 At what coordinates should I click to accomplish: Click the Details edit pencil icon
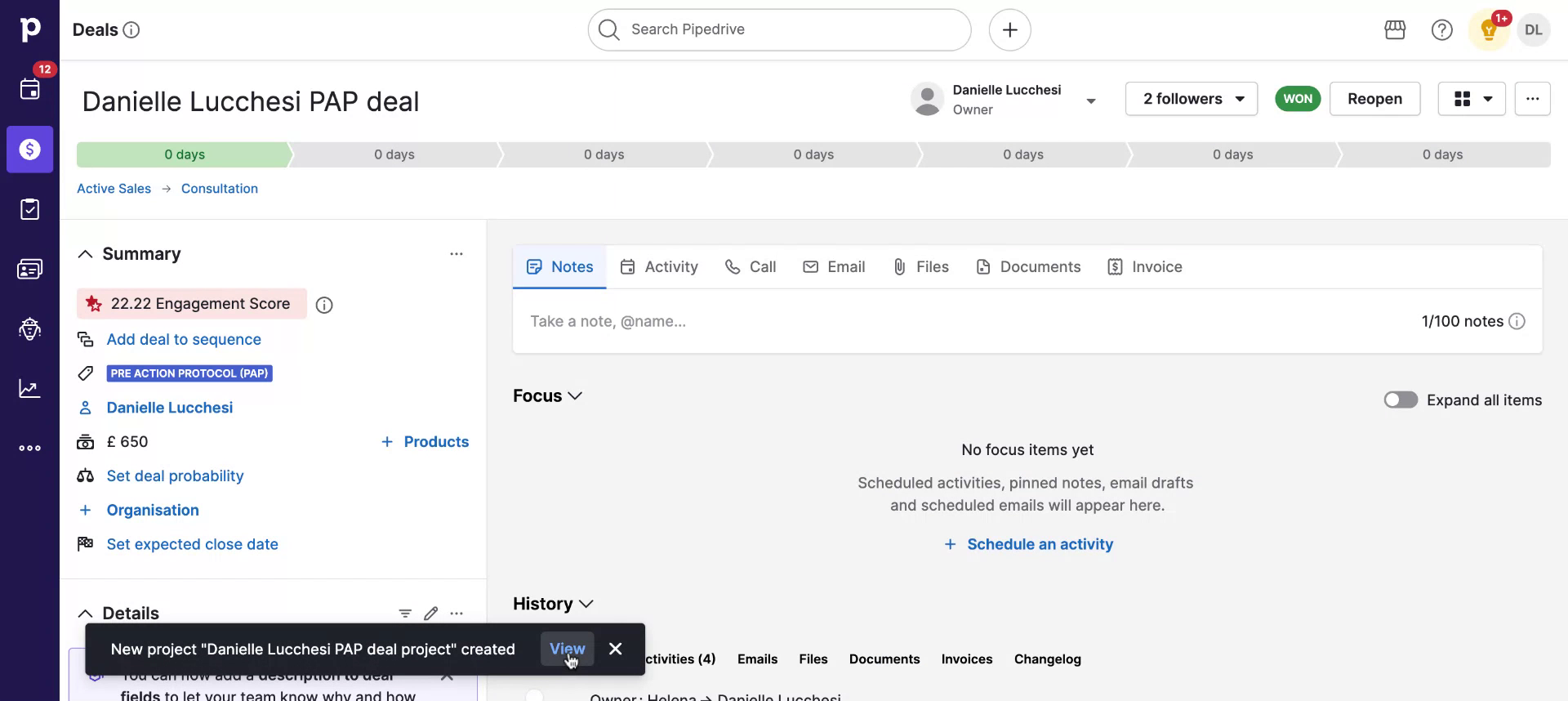[431, 613]
